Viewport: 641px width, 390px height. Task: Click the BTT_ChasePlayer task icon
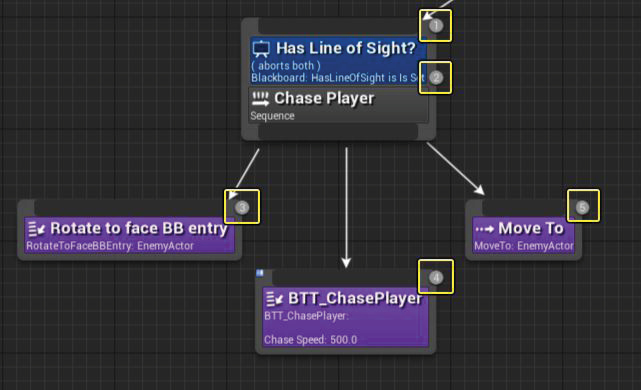click(274, 299)
